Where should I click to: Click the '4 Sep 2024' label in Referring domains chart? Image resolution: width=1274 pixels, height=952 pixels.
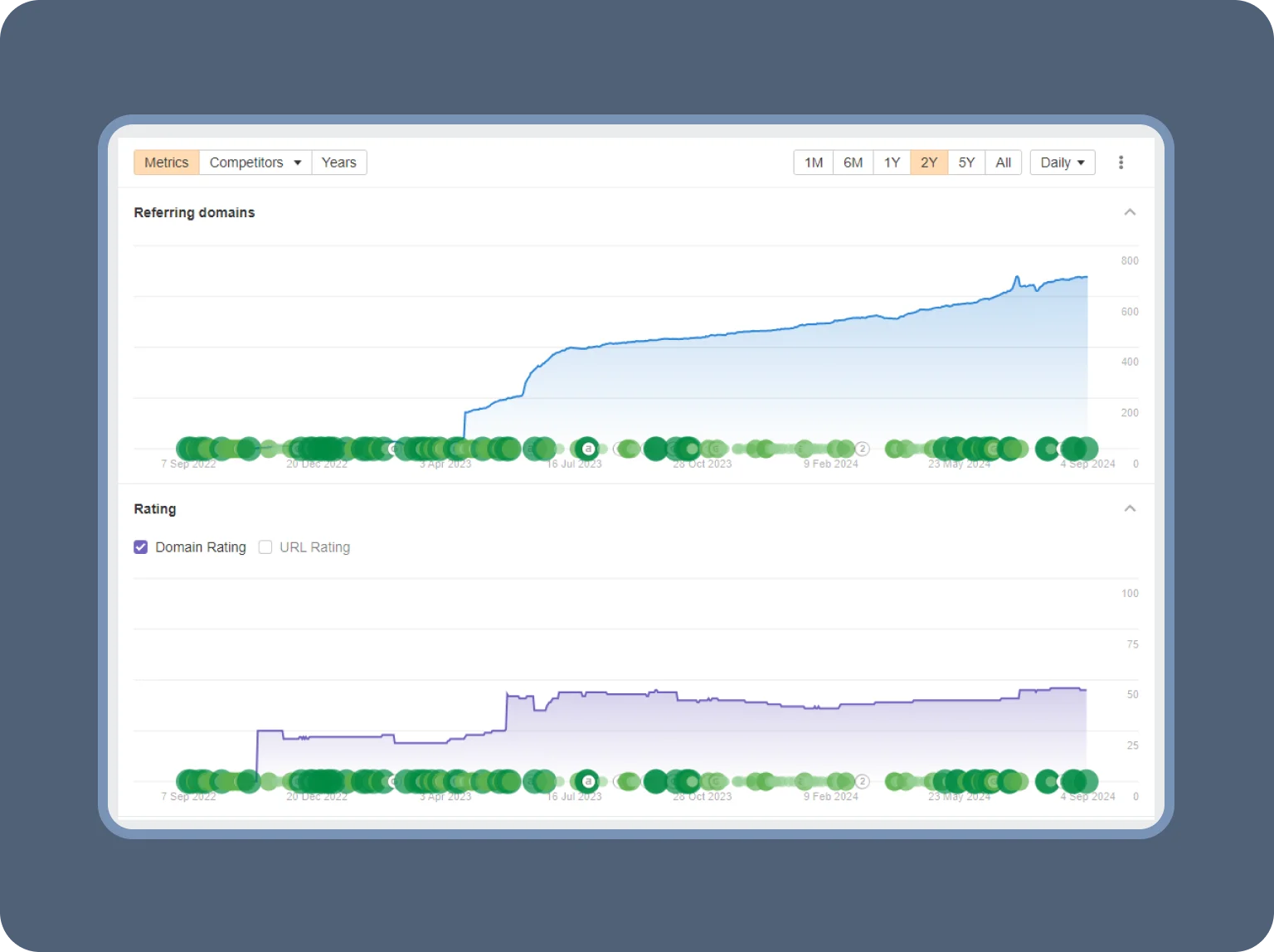(x=1087, y=464)
